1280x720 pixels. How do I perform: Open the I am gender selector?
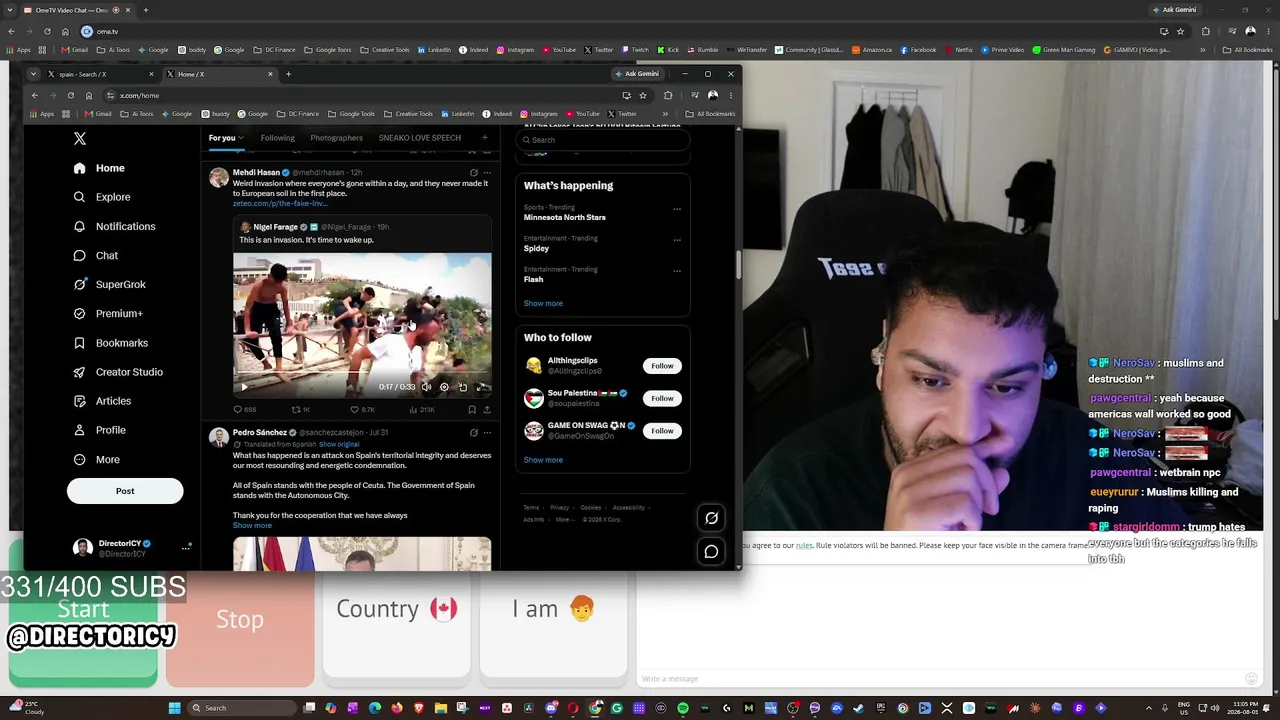coord(553,609)
